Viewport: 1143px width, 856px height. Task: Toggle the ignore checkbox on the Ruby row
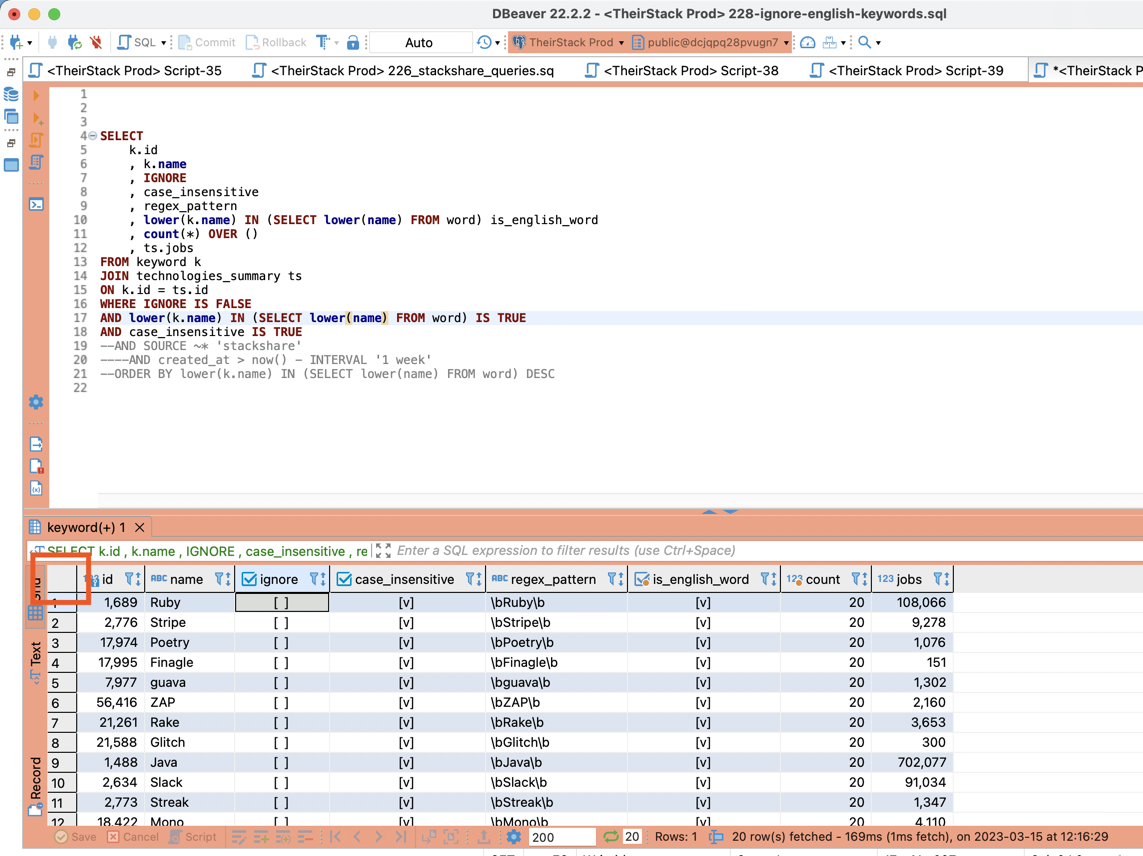281,602
